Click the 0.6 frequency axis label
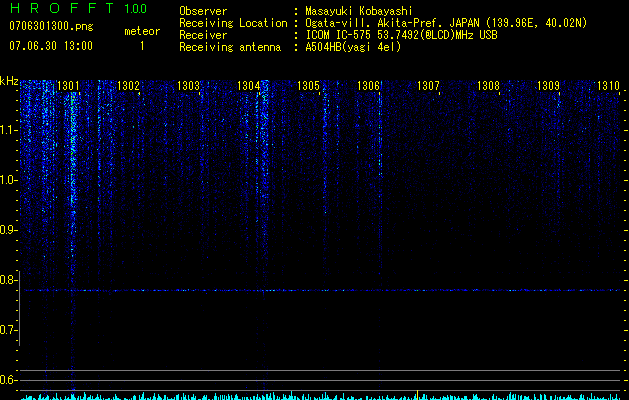 pyautogui.click(x=8, y=380)
